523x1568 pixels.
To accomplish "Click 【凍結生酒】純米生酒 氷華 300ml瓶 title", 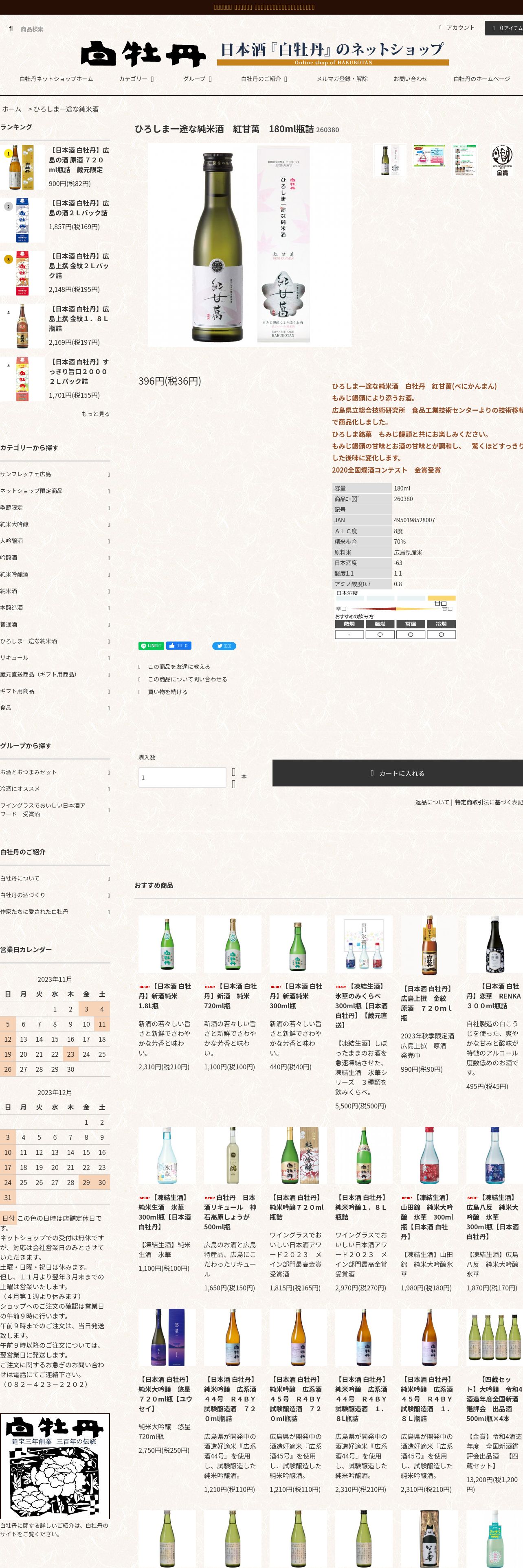I will pos(165,1212).
